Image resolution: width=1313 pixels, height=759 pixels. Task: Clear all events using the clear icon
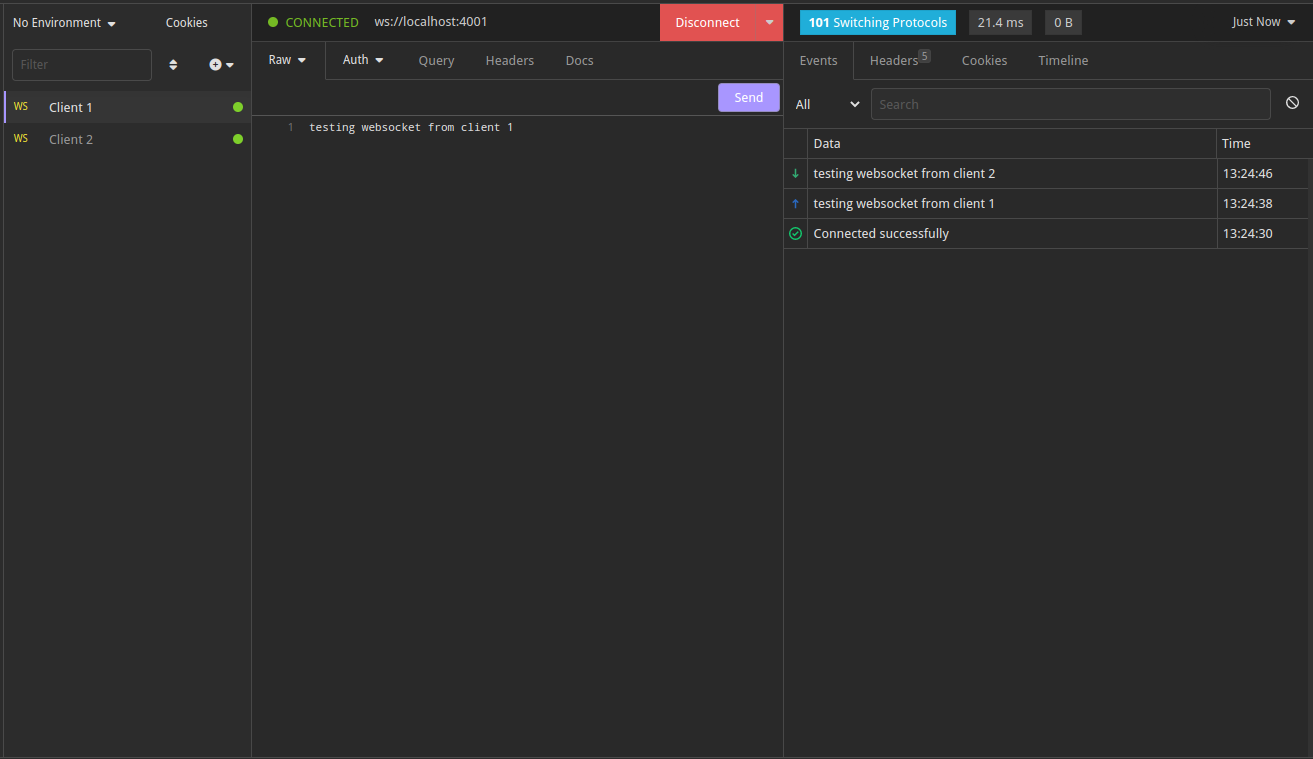[x=1292, y=102]
